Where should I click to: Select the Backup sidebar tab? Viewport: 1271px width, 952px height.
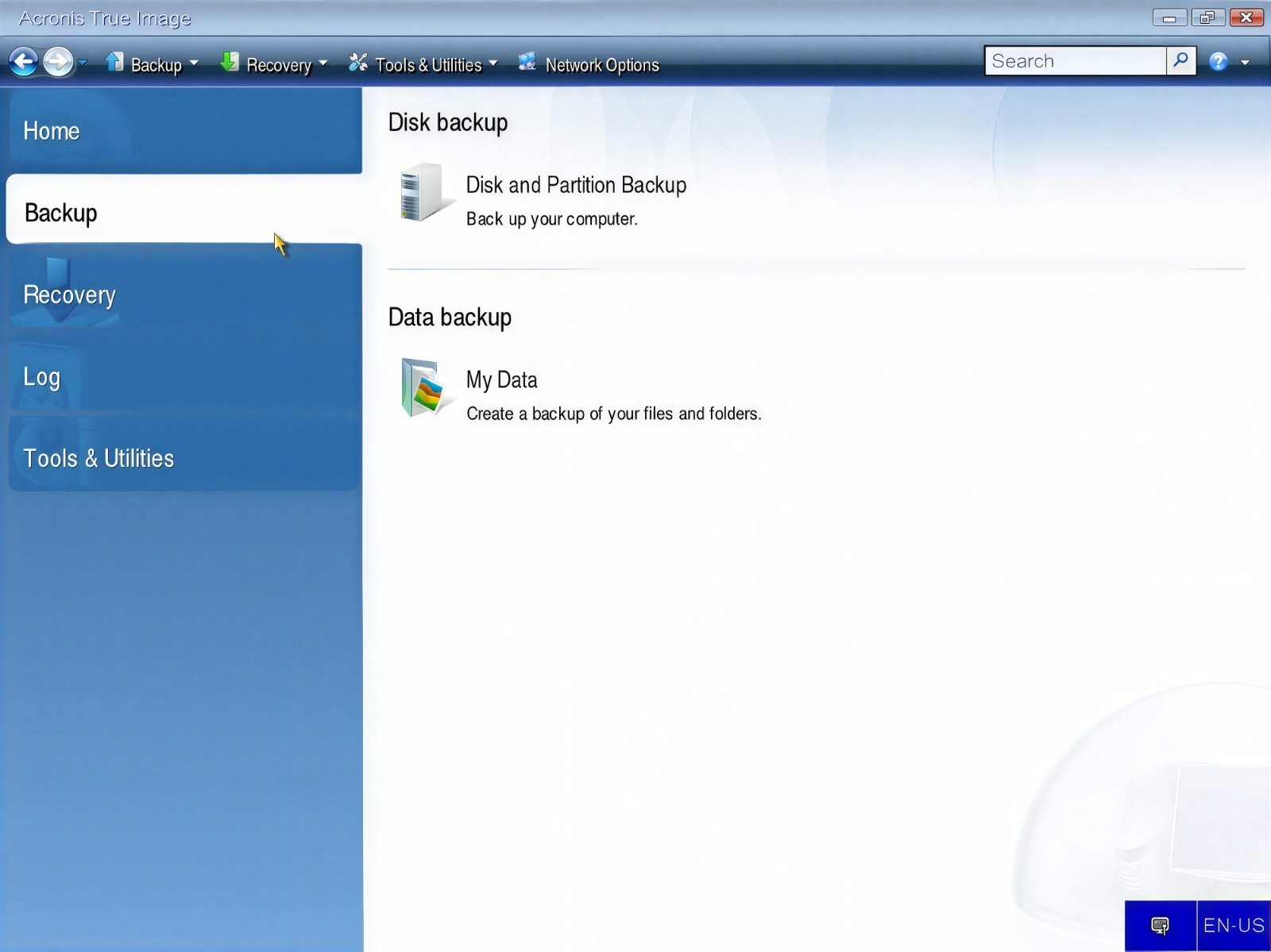(184, 210)
